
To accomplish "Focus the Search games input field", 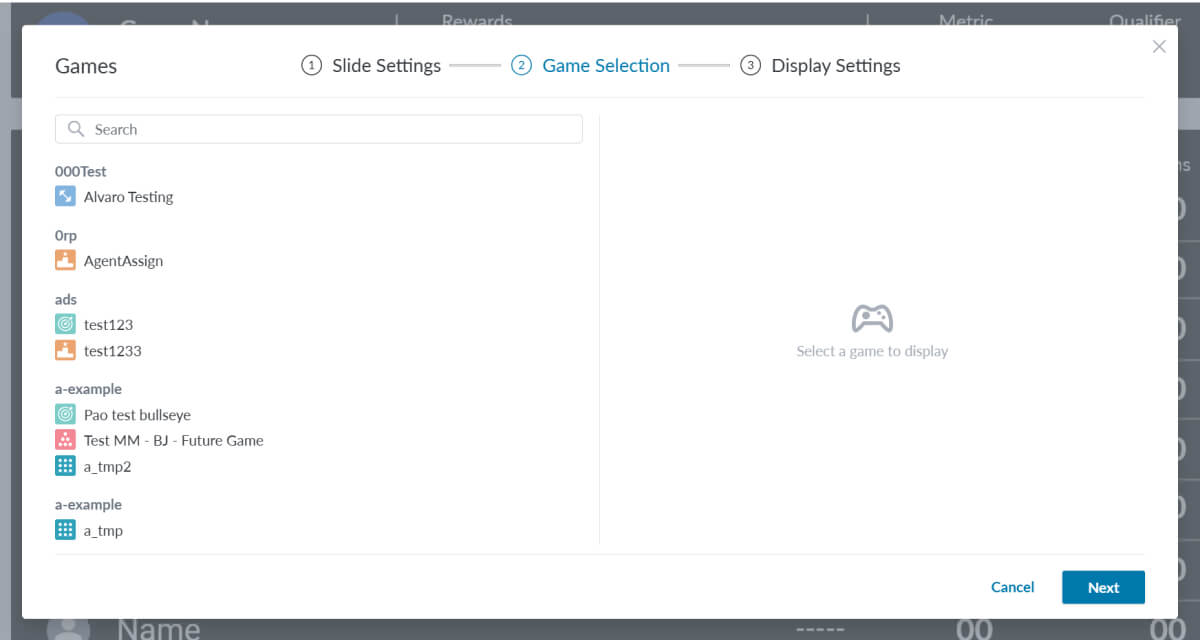I will [330, 129].
